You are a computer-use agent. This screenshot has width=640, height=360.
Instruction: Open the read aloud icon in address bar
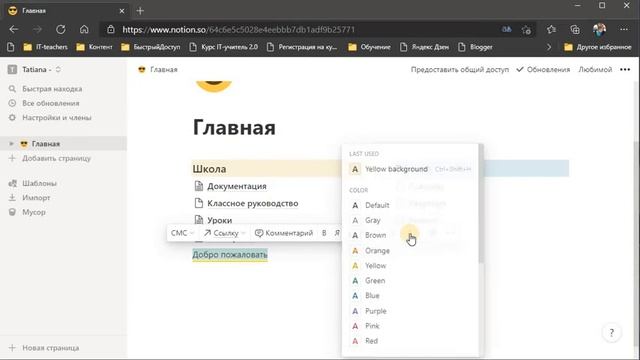point(507,29)
